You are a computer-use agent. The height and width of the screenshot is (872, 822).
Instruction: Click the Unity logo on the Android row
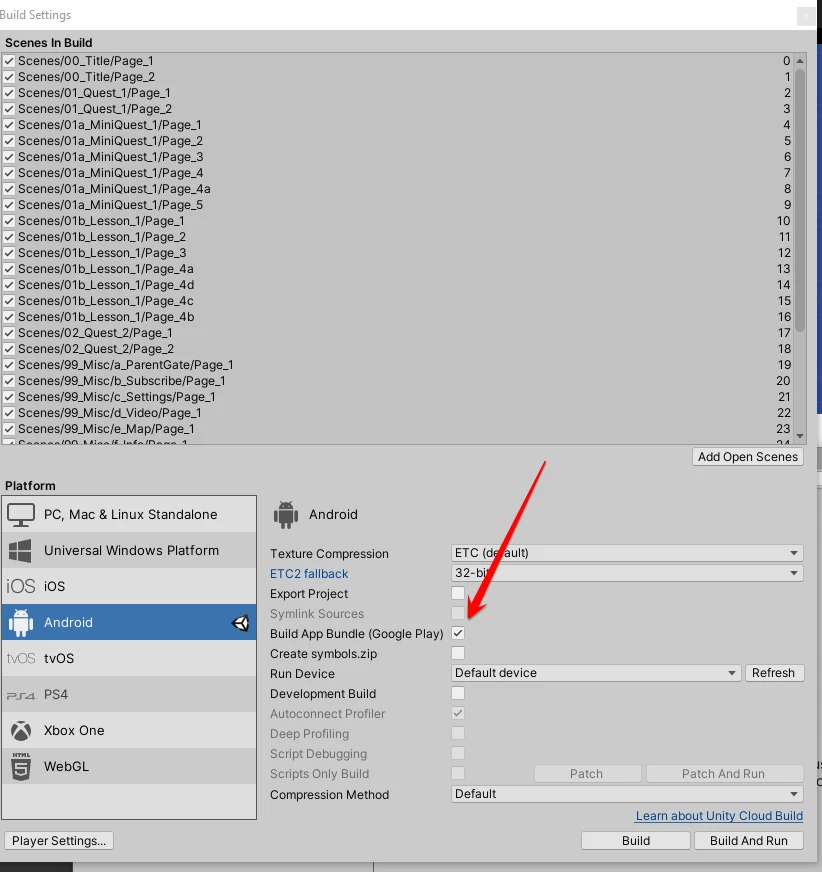[240, 623]
